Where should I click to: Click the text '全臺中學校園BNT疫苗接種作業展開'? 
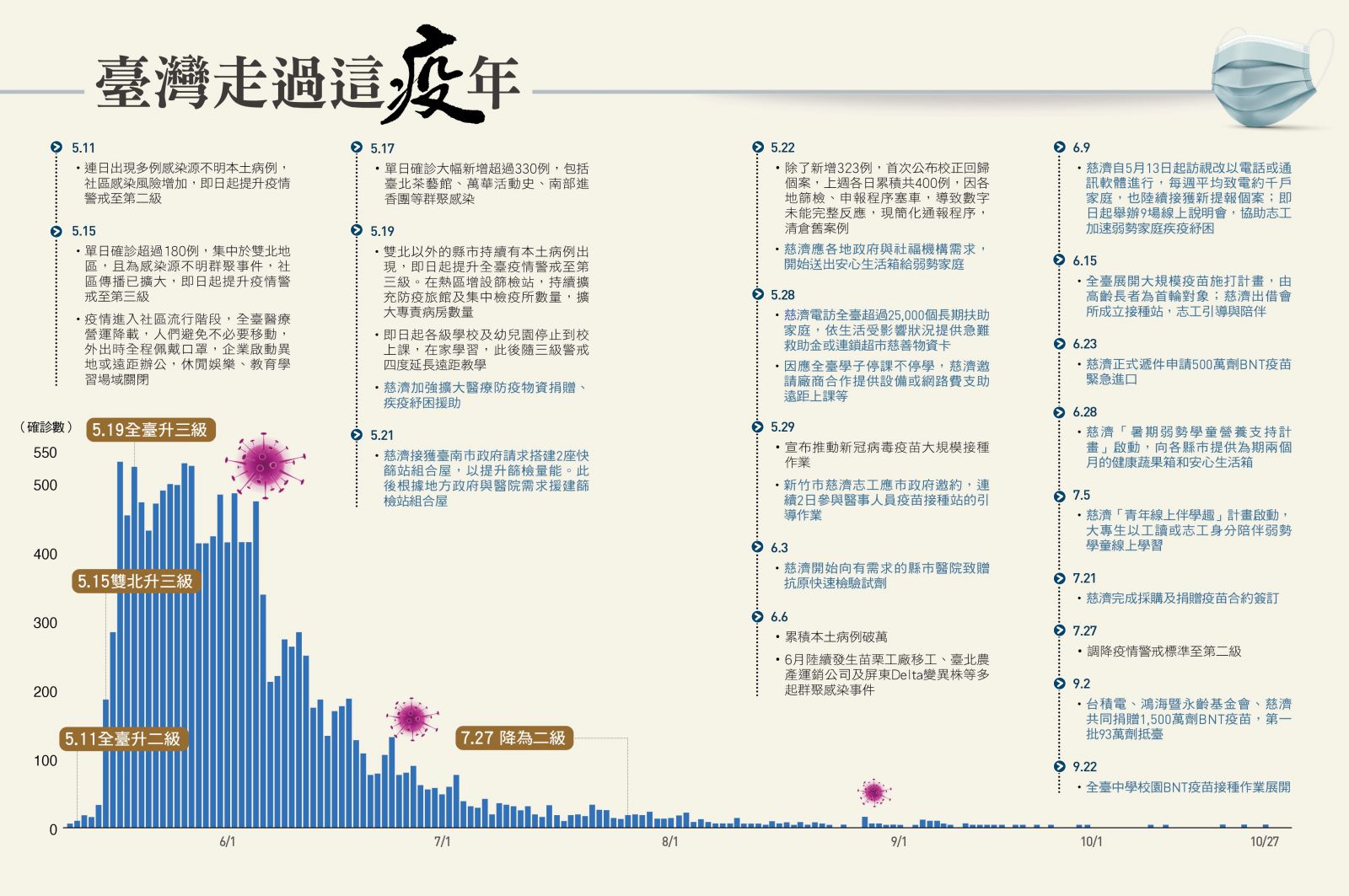point(1188,787)
